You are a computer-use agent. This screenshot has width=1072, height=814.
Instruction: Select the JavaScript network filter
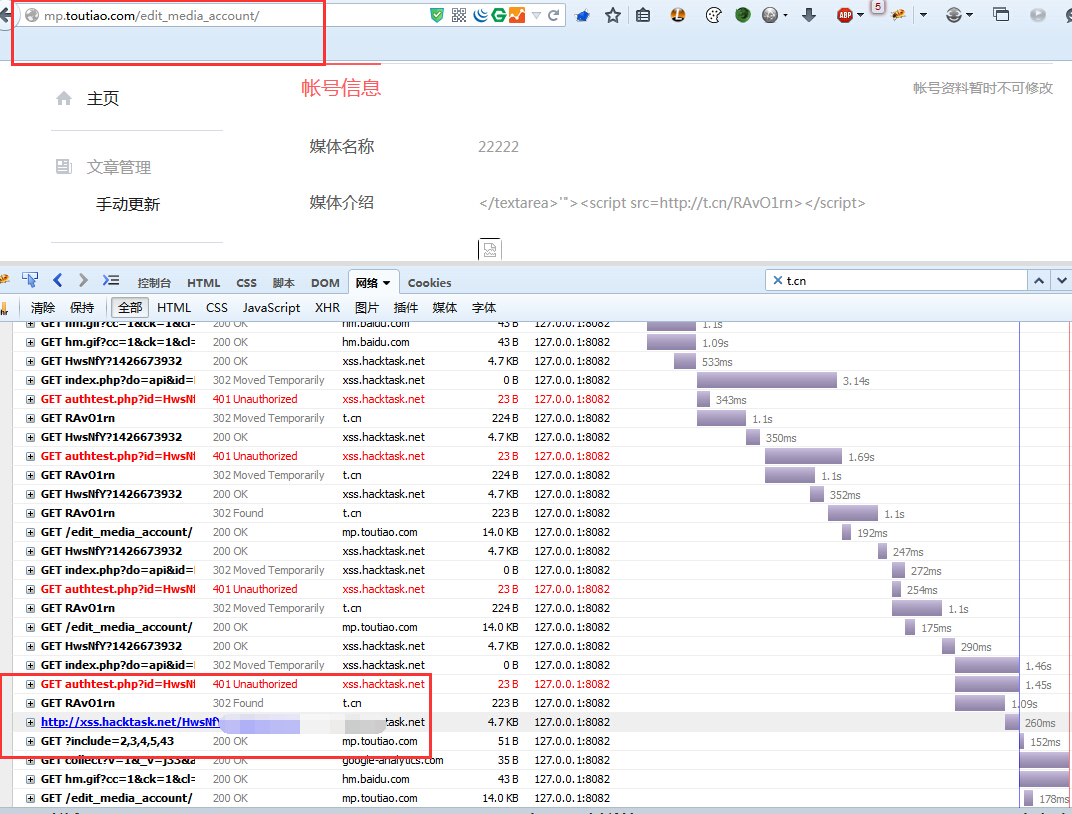(271, 308)
